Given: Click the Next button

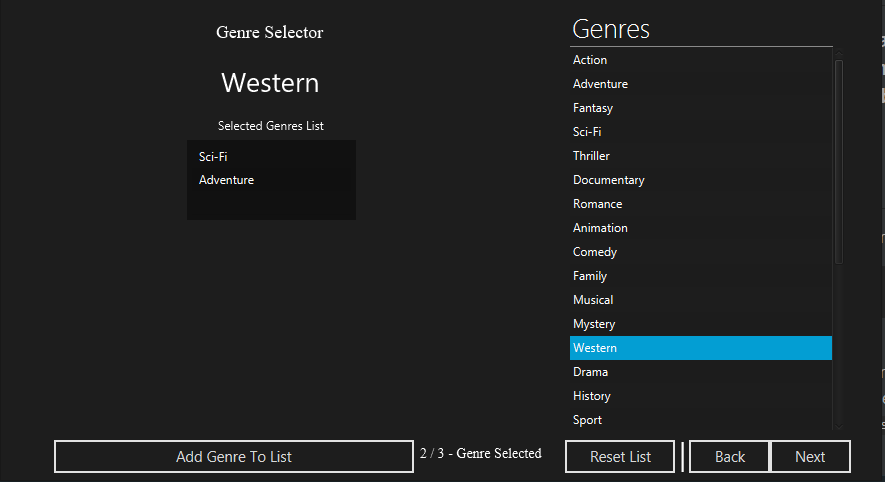Looking at the screenshot, I should click(x=810, y=457).
